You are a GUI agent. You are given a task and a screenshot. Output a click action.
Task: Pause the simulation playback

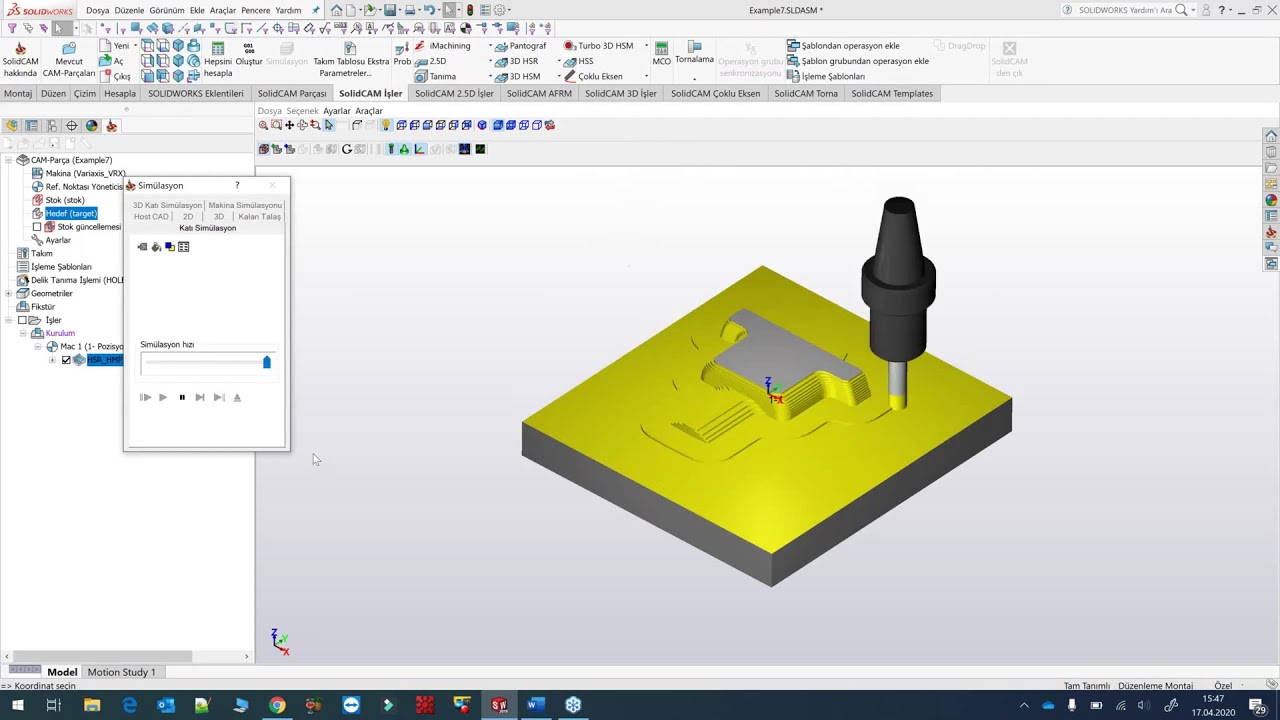pos(182,398)
